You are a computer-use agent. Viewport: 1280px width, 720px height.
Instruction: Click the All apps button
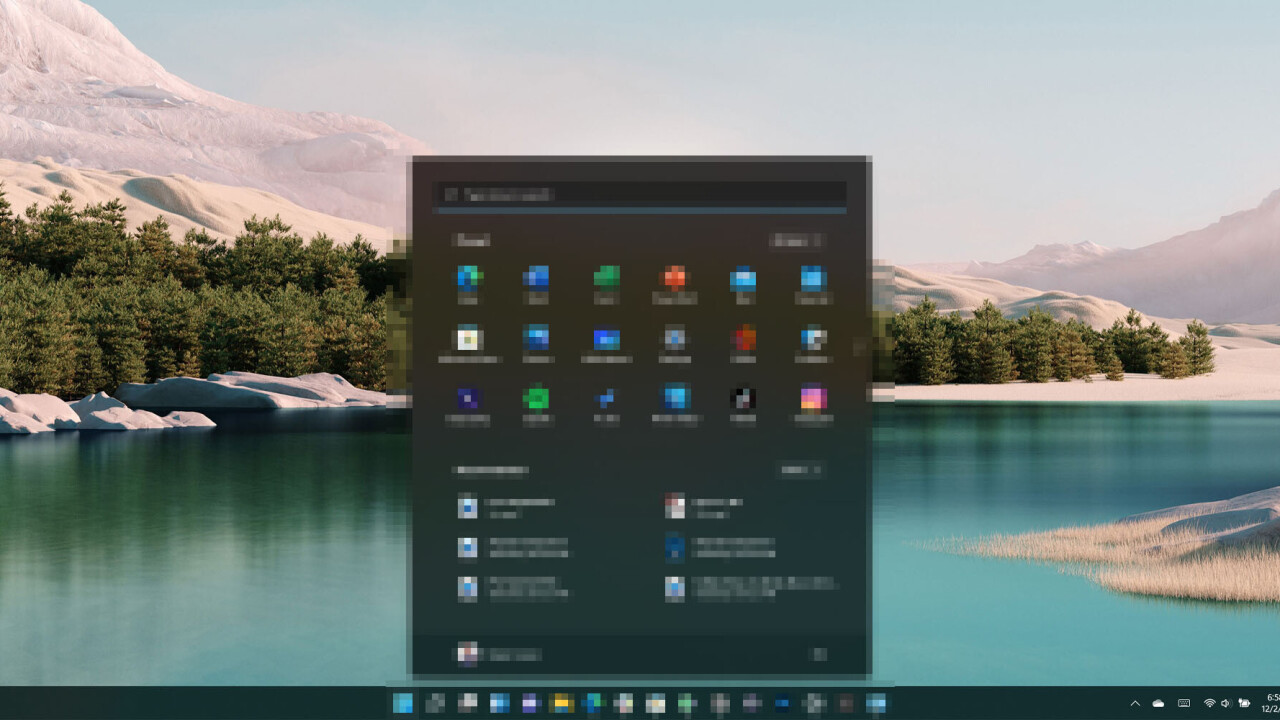(x=796, y=241)
